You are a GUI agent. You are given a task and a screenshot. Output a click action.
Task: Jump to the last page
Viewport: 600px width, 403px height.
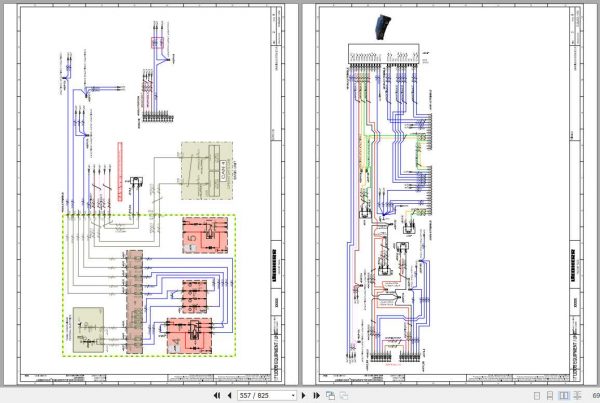coord(316,395)
